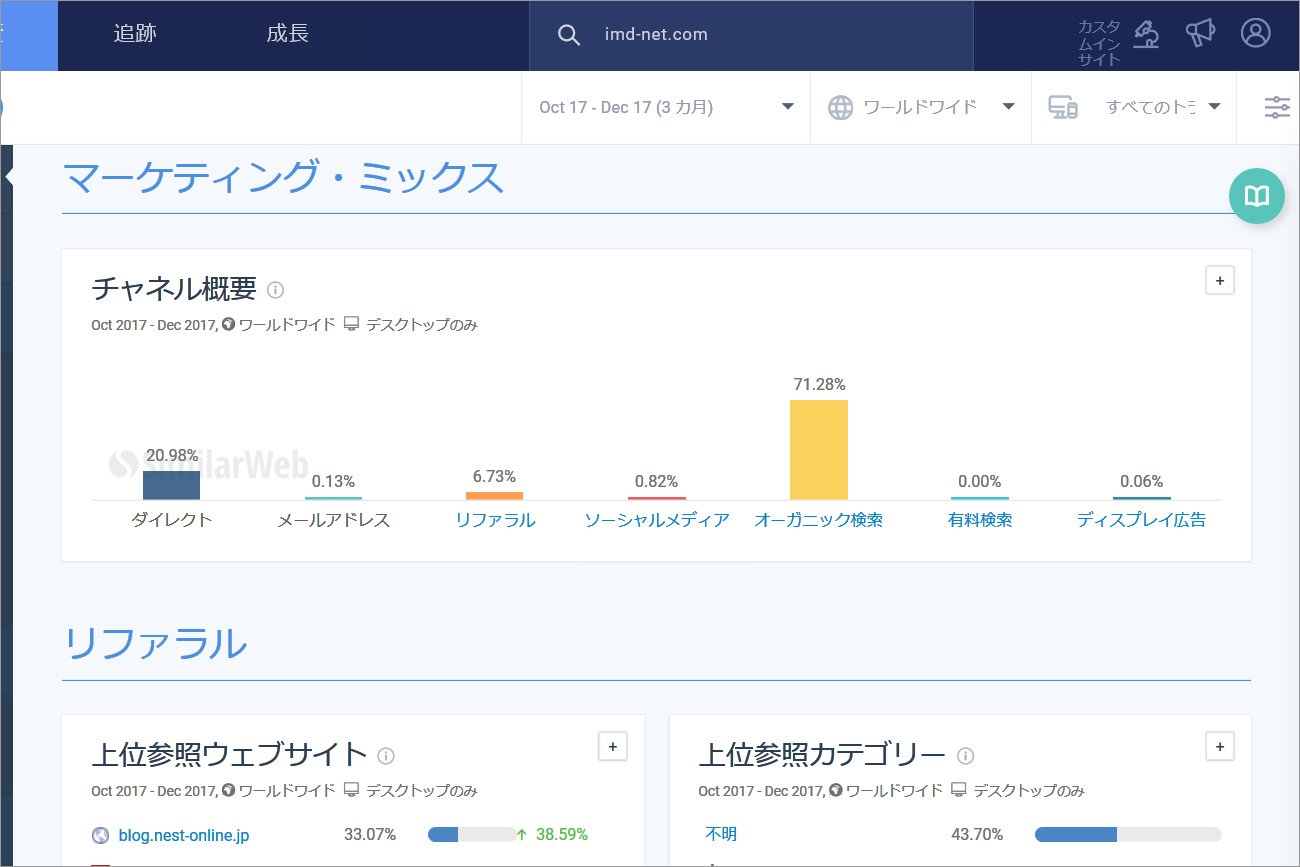Show info for 上位参照カテゴリー title
The height and width of the screenshot is (867, 1300).
(965, 755)
